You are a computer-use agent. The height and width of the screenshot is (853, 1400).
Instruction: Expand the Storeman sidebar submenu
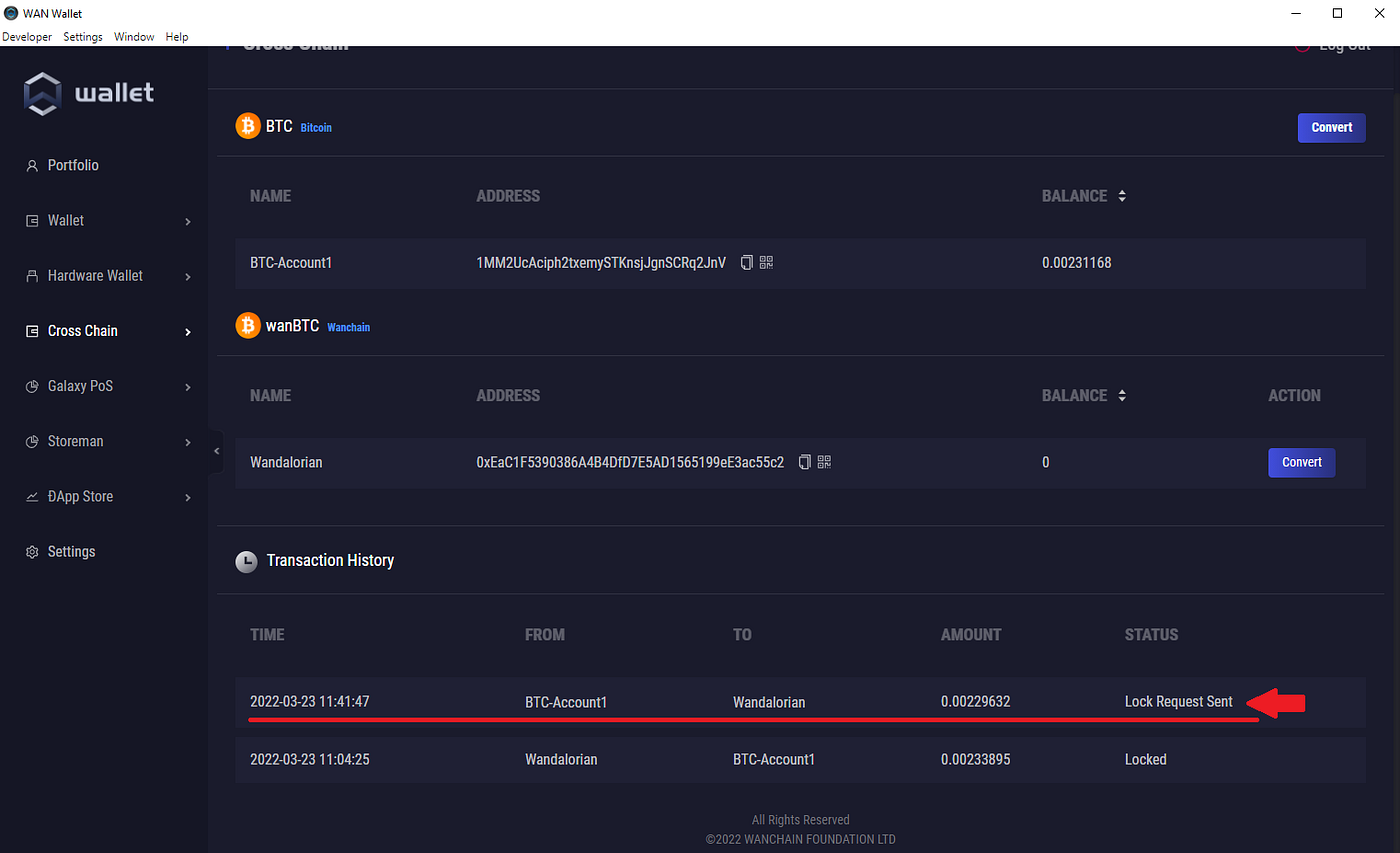187,442
